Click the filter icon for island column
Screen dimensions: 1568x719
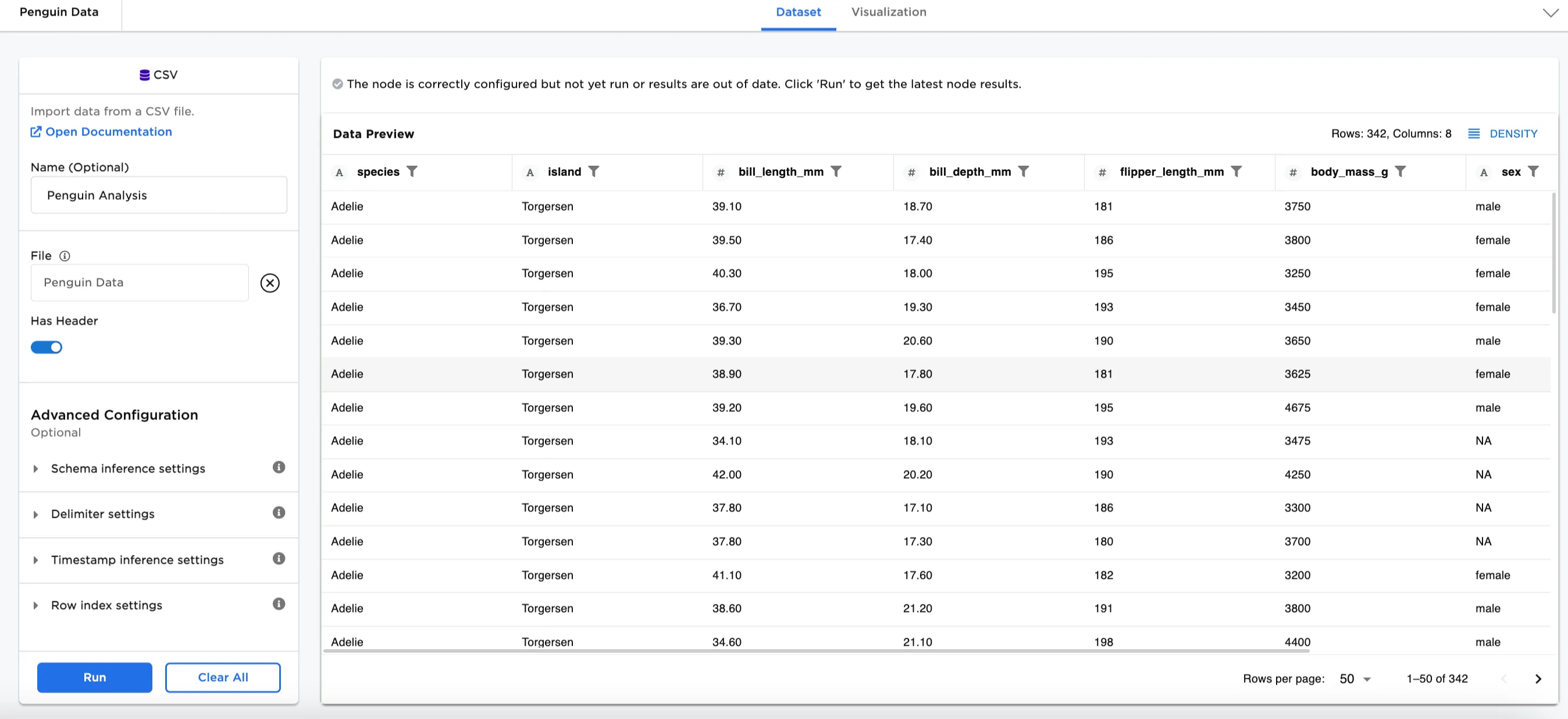point(595,172)
